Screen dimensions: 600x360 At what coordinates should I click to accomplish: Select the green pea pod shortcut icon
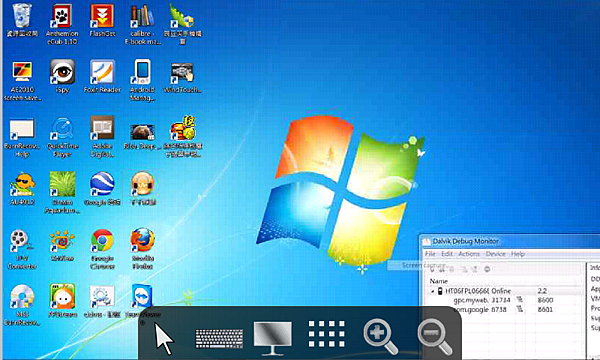click(183, 23)
